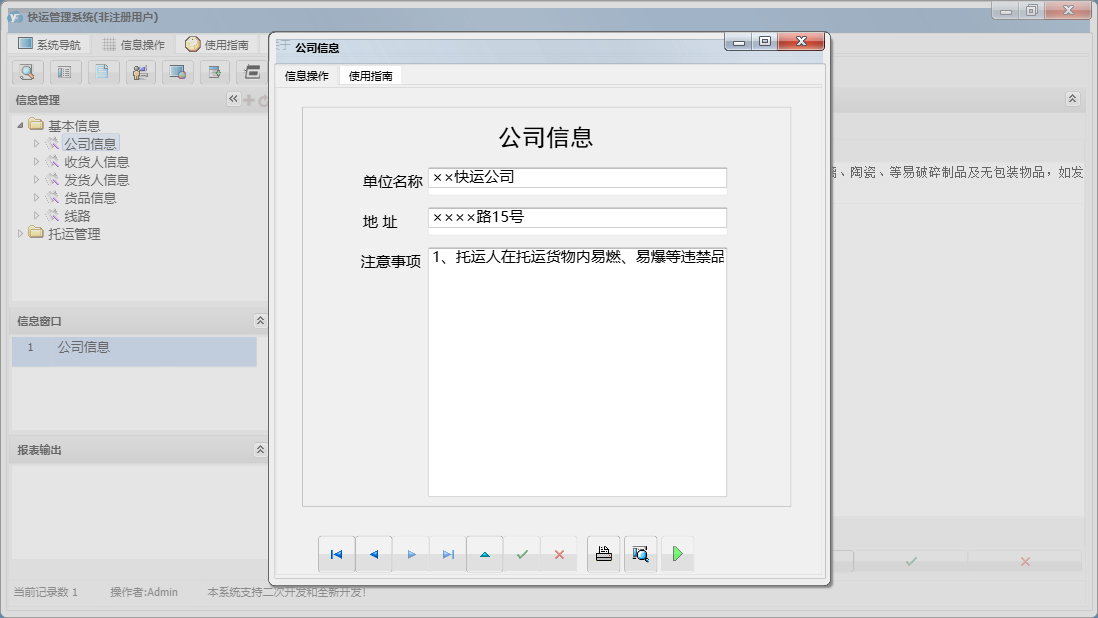Click the print icon in the dialog
The height and width of the screenshot is (618, 1098).
click(603, 553)
